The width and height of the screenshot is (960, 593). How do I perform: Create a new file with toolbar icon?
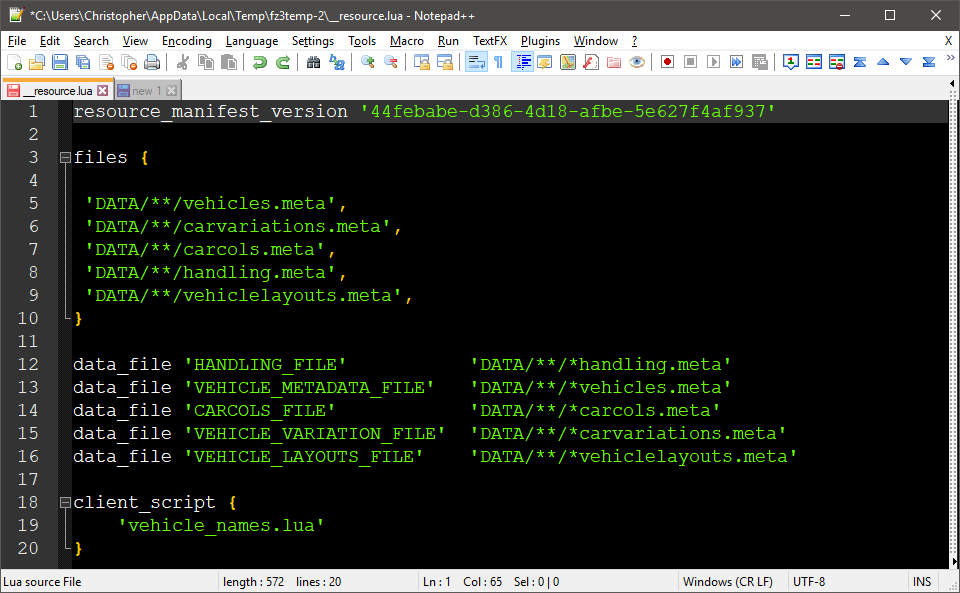[x=14, y=62]
